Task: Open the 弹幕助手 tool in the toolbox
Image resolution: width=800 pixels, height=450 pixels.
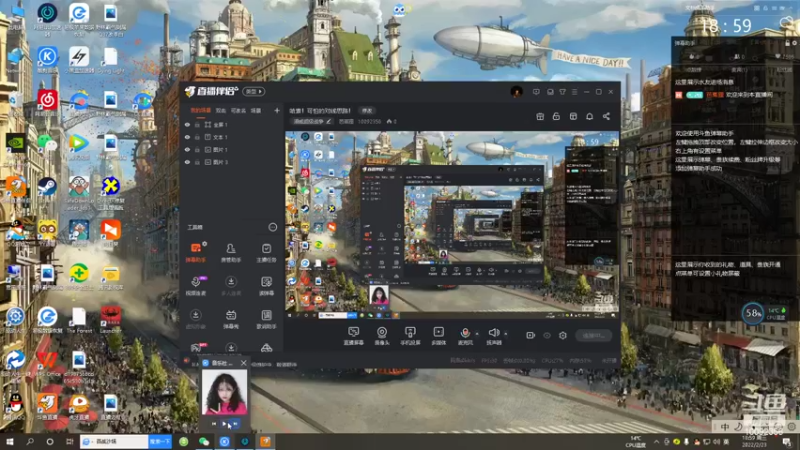Action: click(x=196, y=252)
